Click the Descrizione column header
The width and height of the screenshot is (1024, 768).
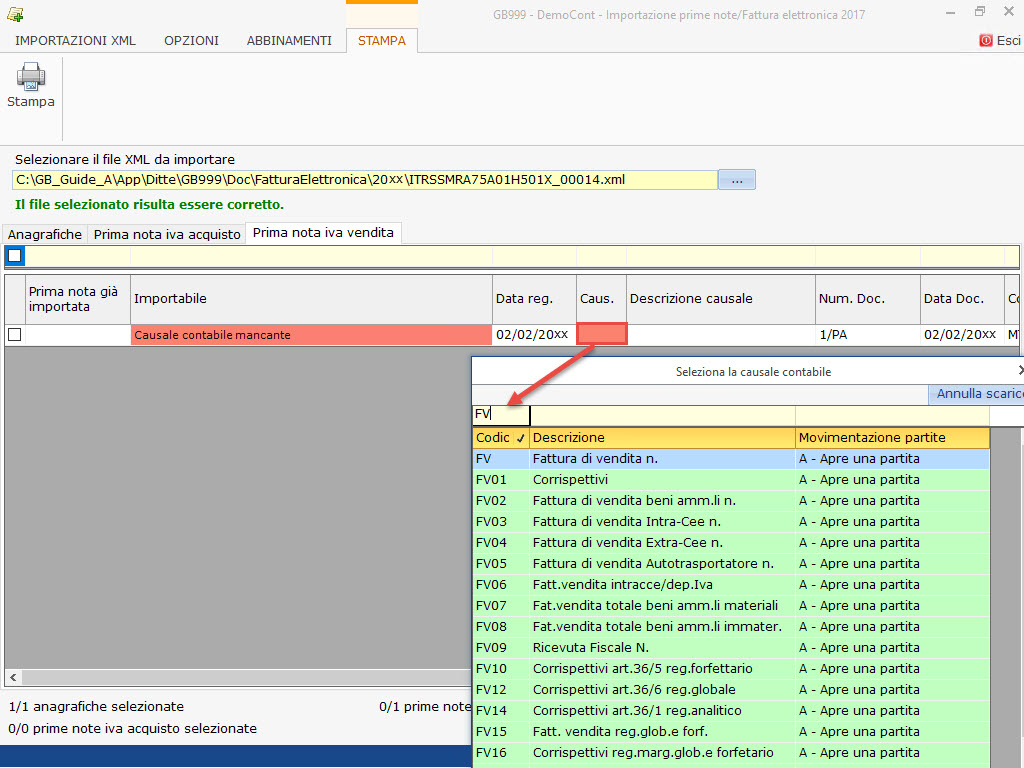coord(661,438)
